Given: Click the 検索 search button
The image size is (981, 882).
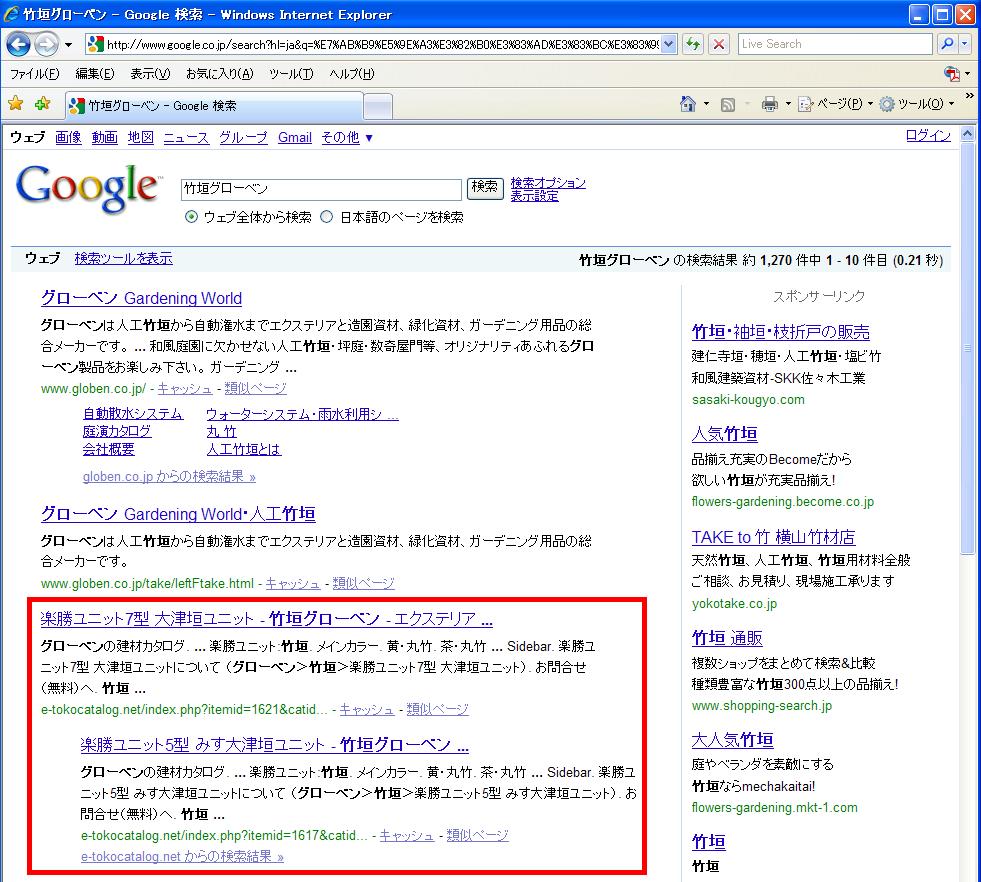Looking at the screenshot, I should [x=485, y=188].
